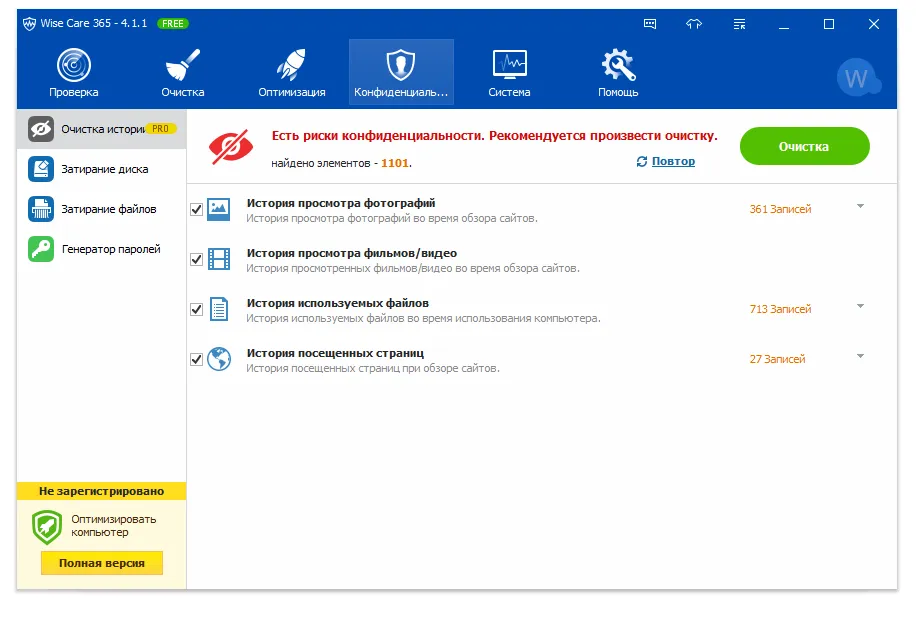
Task: Switch to the Проверка tab label
Action: click(x=74, y=92)
